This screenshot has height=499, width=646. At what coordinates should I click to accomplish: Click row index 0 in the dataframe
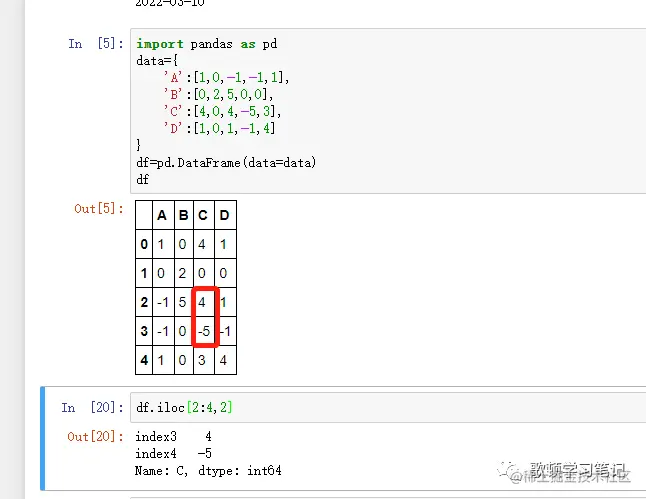pos(144,244)
